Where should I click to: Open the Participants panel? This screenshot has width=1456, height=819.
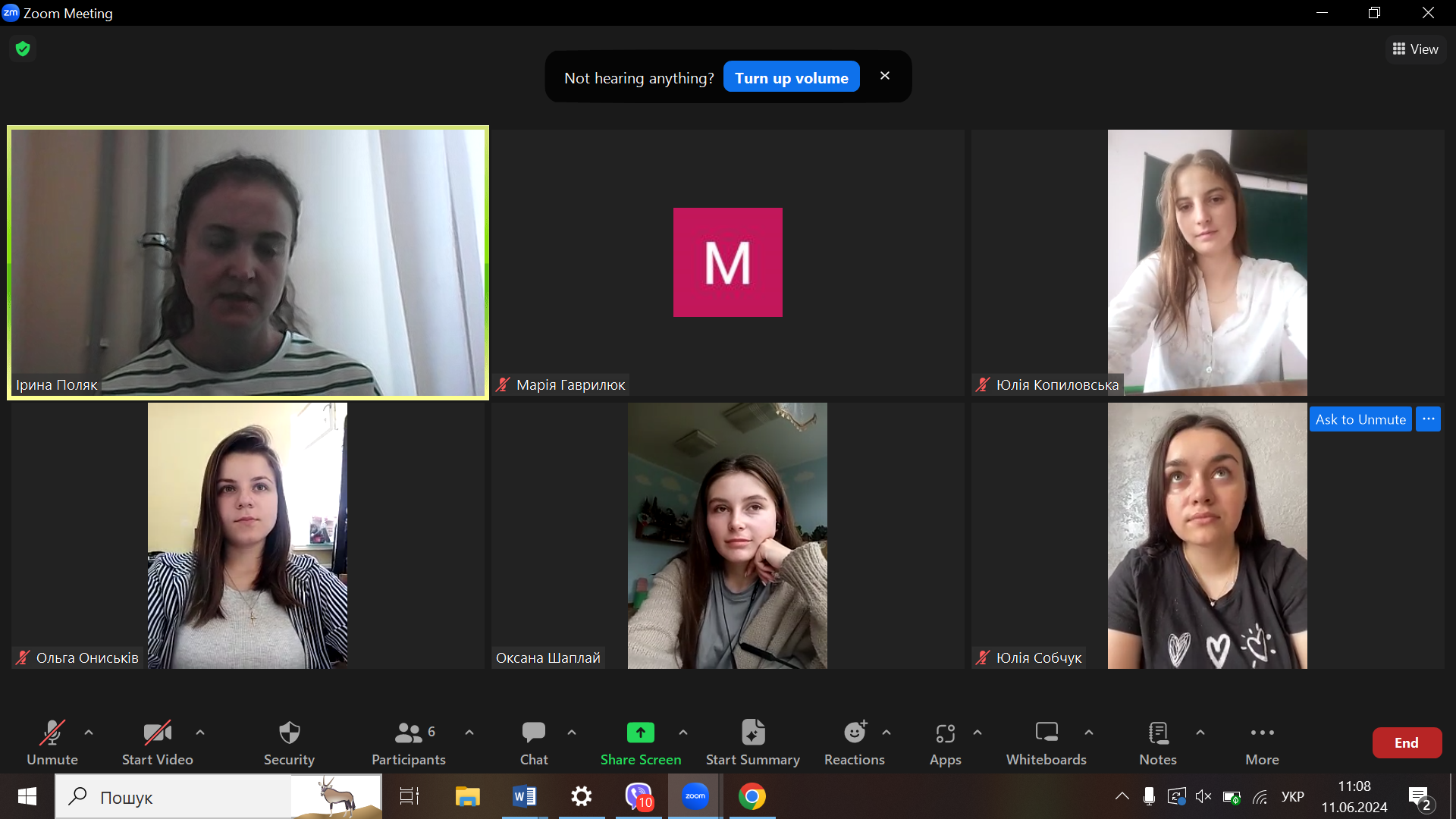coord(409,742)
